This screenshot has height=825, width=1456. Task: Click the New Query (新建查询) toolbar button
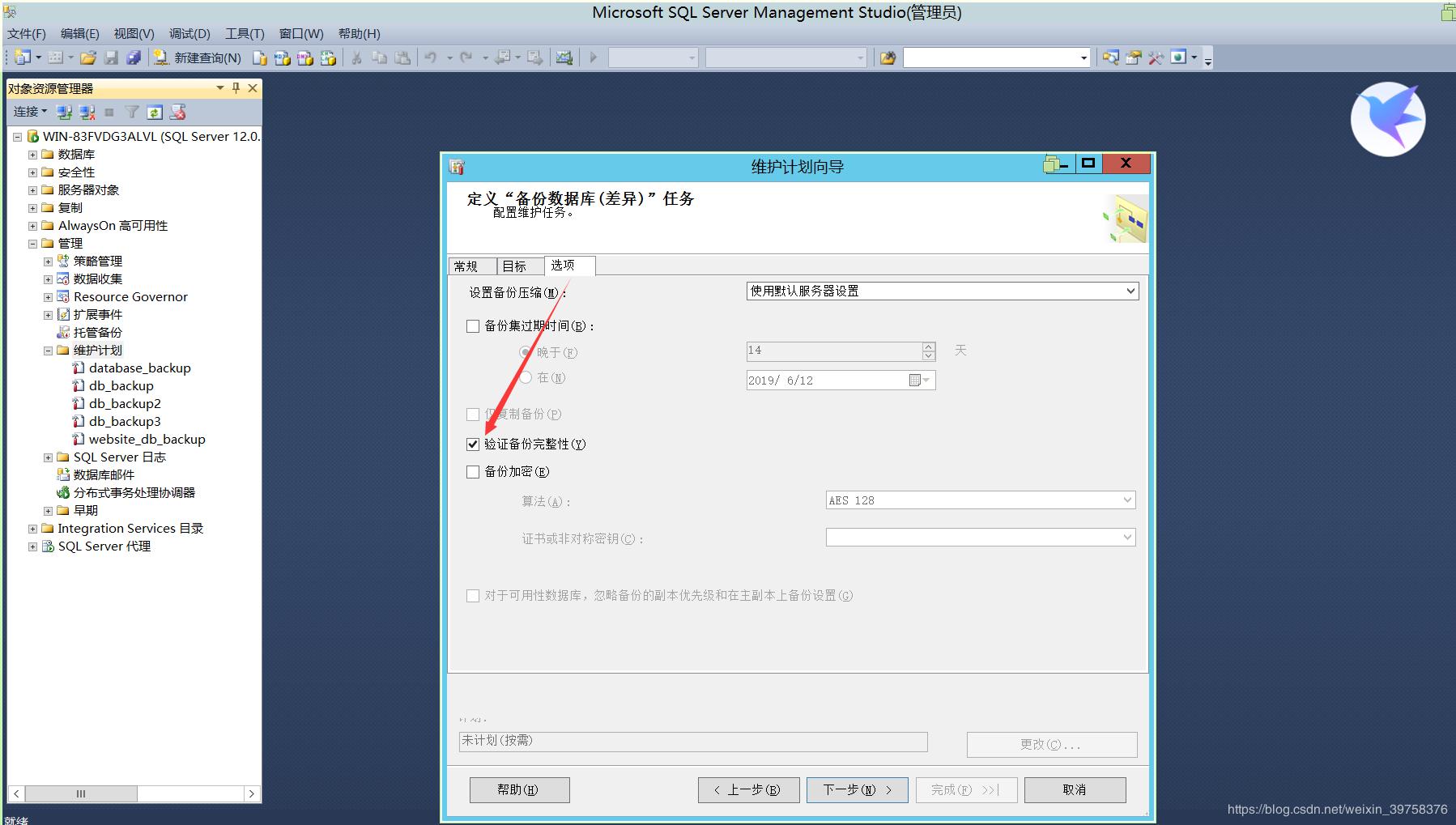click(x=198, y=57)
